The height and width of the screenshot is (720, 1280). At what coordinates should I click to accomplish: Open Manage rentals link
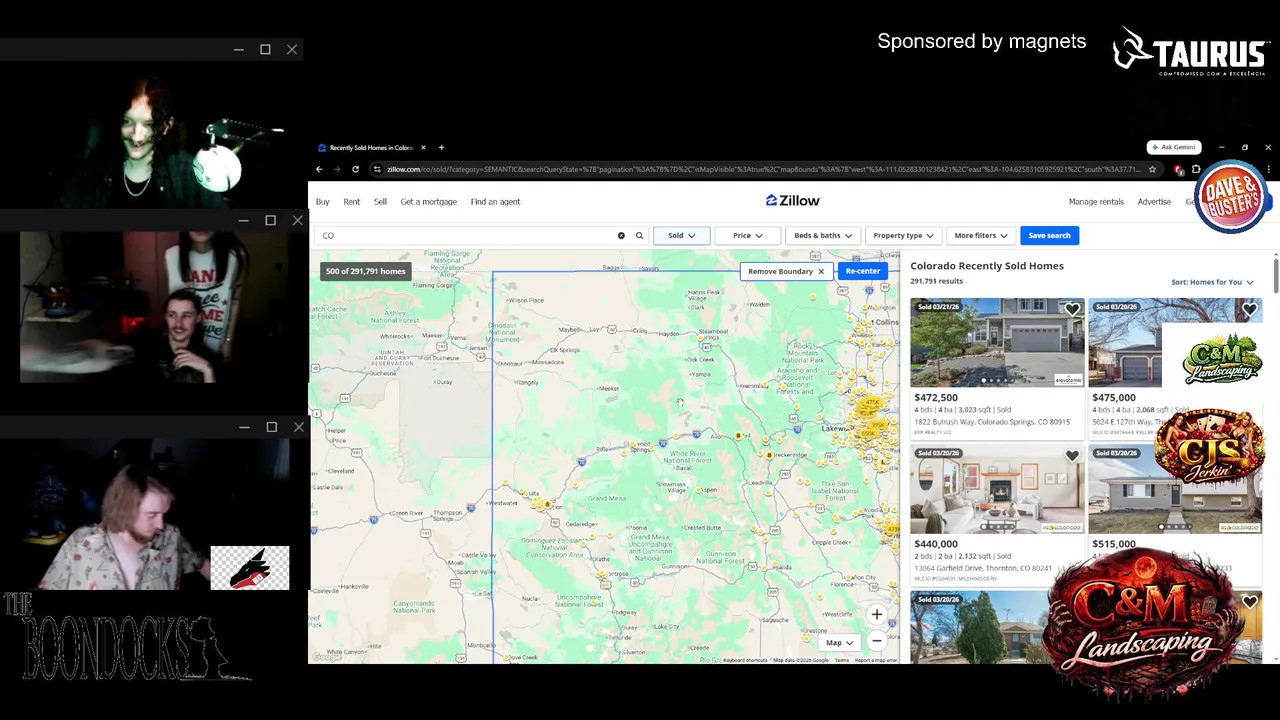pyautogui.click(x=1096, y=202)
